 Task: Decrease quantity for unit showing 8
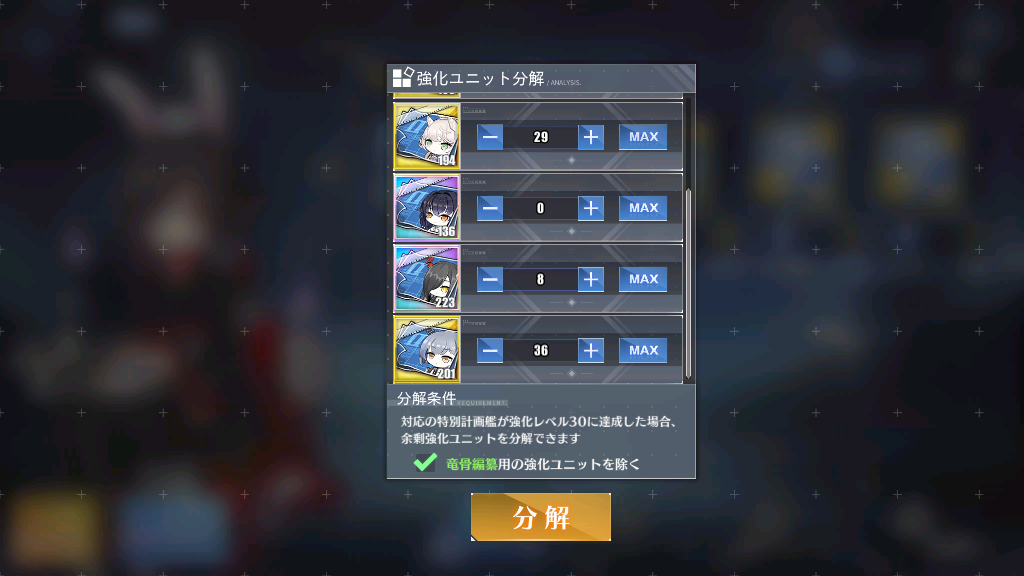click(490, 280)
